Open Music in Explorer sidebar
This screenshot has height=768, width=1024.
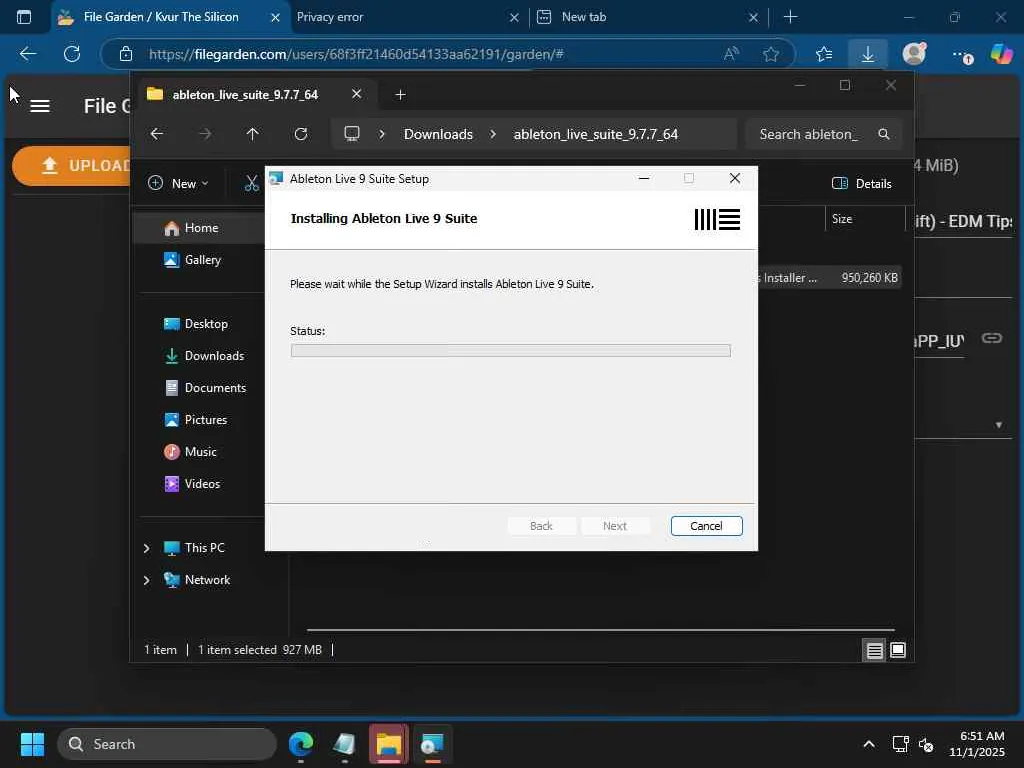tap(199, 452)
